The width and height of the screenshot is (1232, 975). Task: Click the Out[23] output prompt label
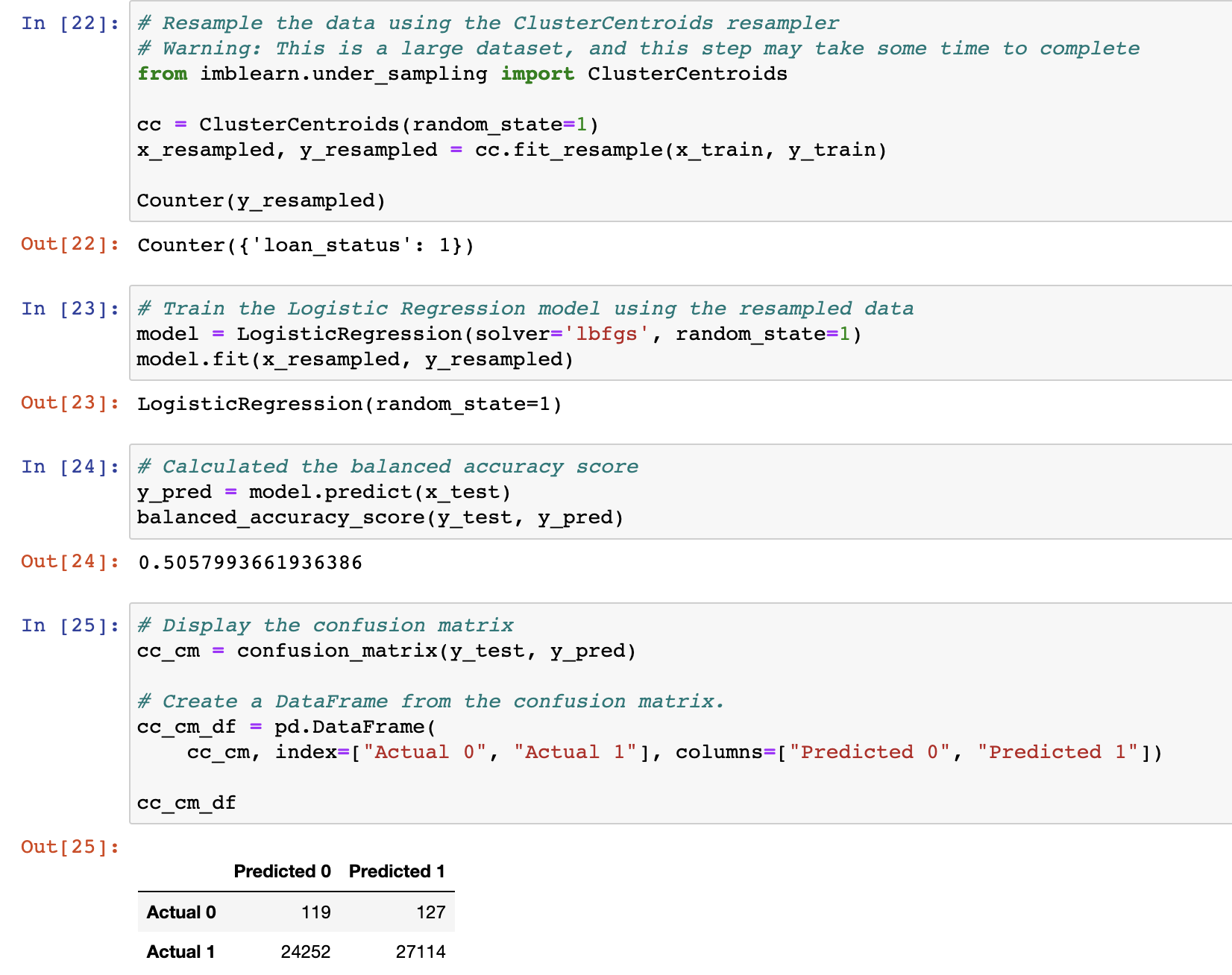70,403
